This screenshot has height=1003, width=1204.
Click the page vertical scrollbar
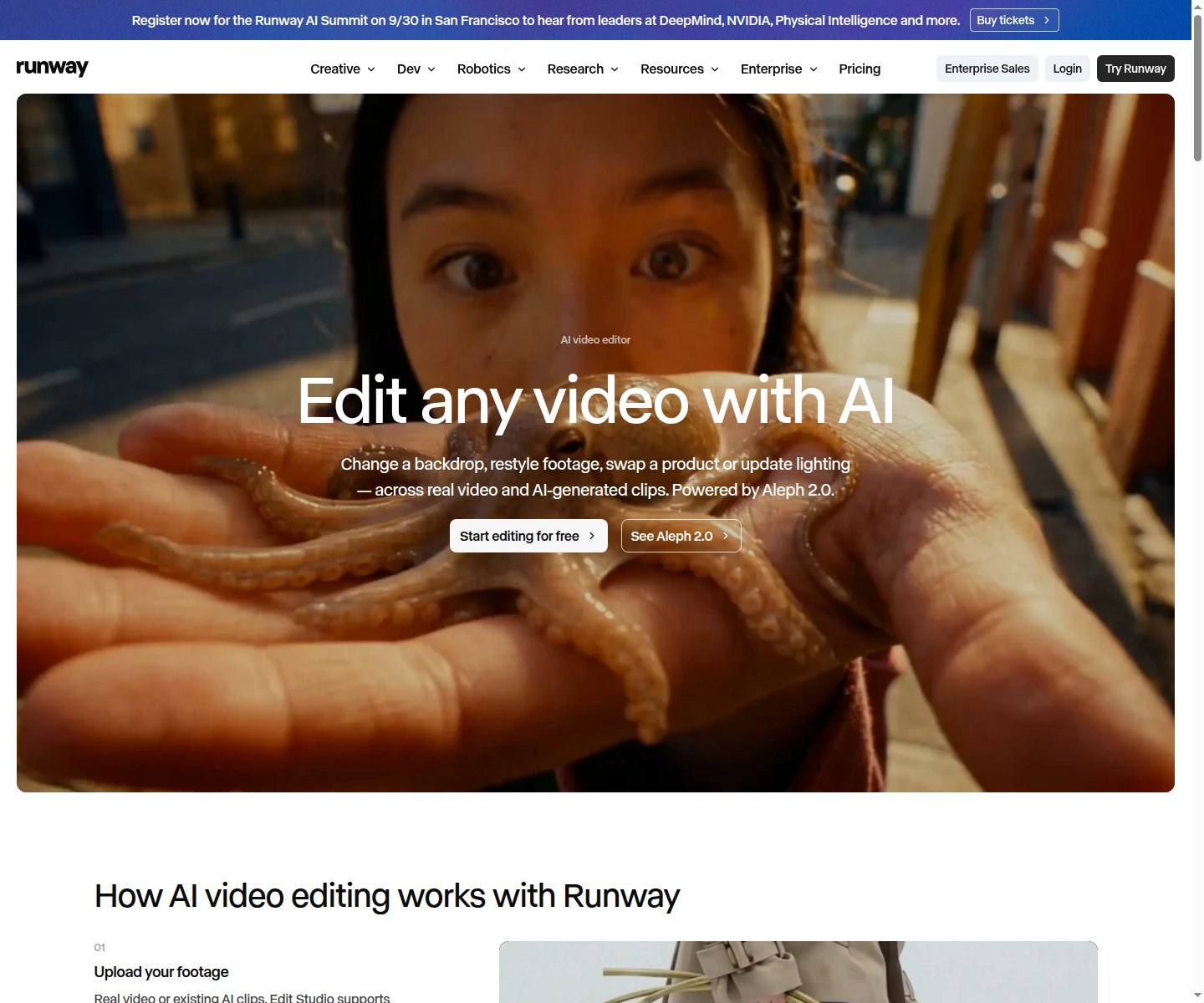(1197, 88)
